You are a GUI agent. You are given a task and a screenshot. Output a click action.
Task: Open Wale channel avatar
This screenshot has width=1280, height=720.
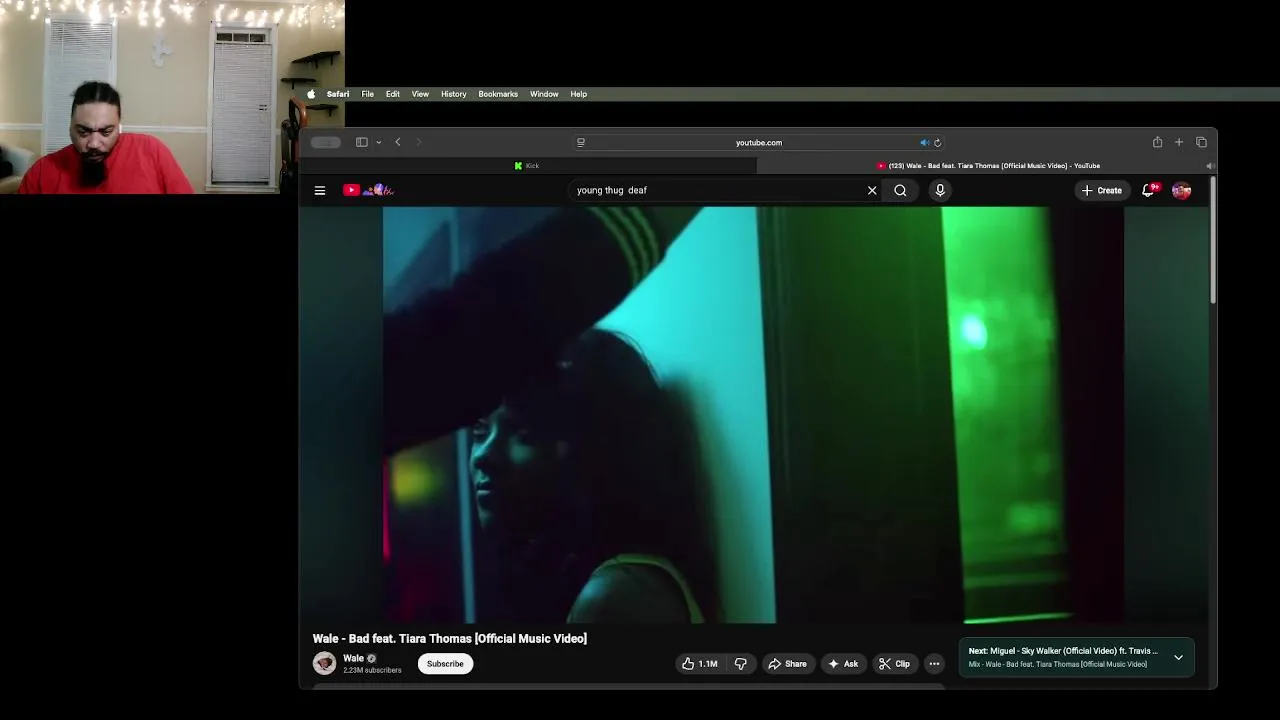(x=324, y=663)
